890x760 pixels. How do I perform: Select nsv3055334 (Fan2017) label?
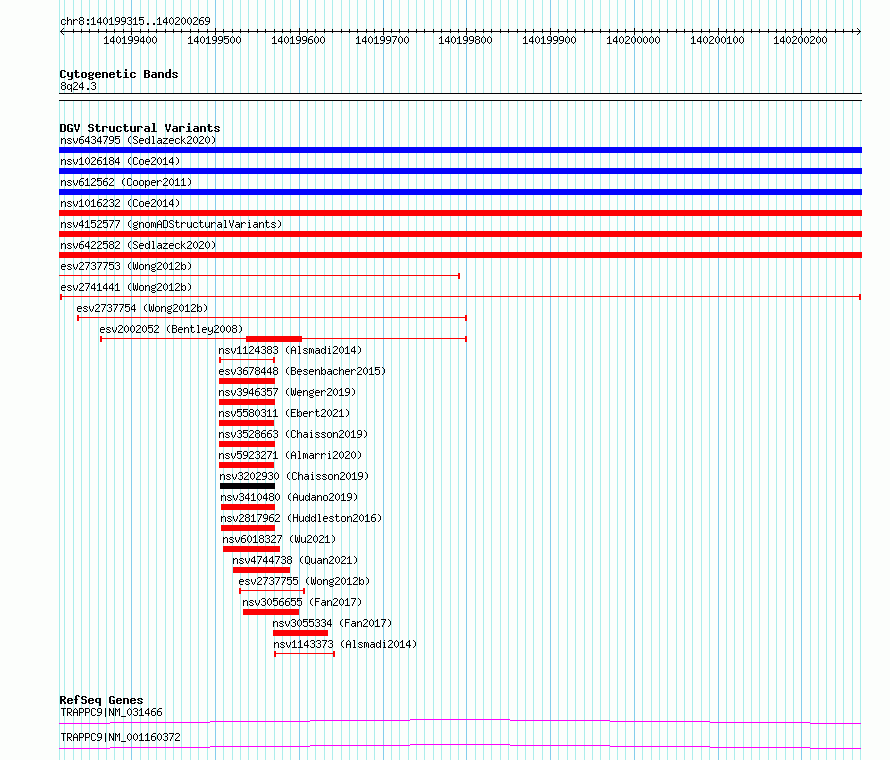(x=332, y=623)
